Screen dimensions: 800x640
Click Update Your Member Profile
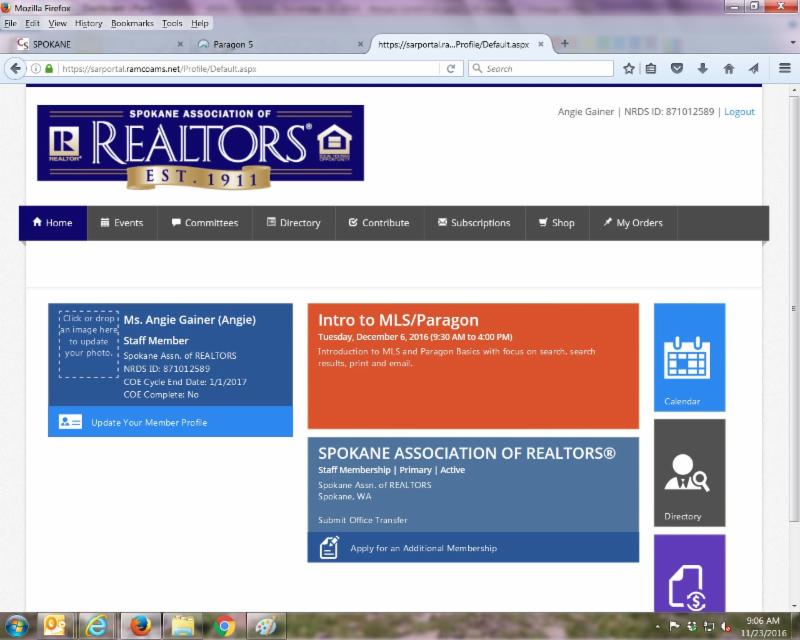(x=149, y=423)
